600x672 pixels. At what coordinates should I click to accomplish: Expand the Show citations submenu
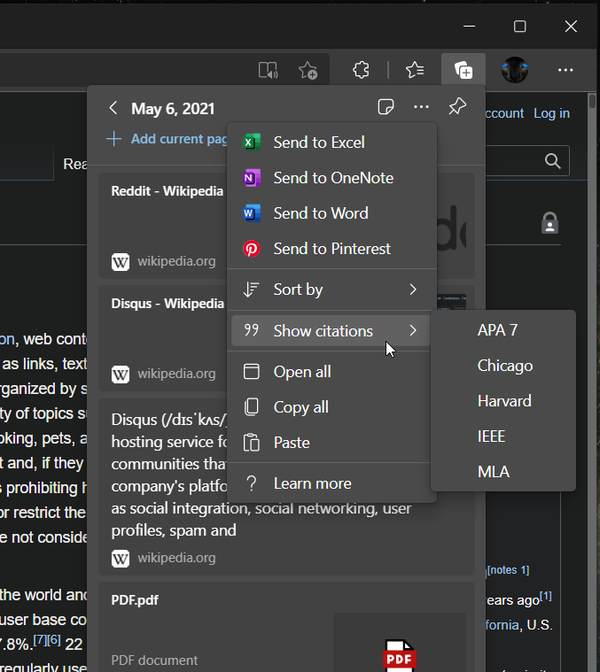(331, 331)
